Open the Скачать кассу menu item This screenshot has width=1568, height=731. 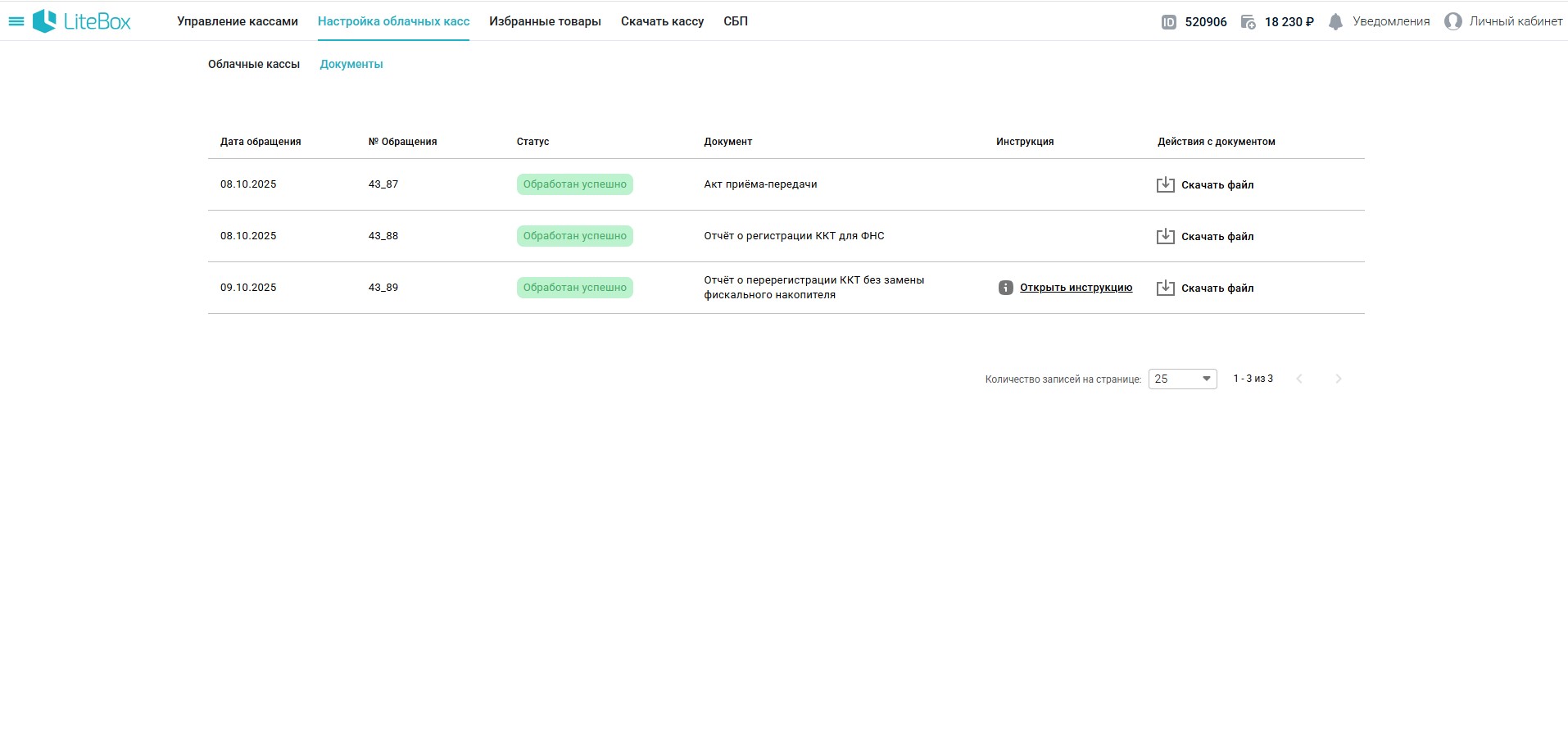[x=662, y=21]
